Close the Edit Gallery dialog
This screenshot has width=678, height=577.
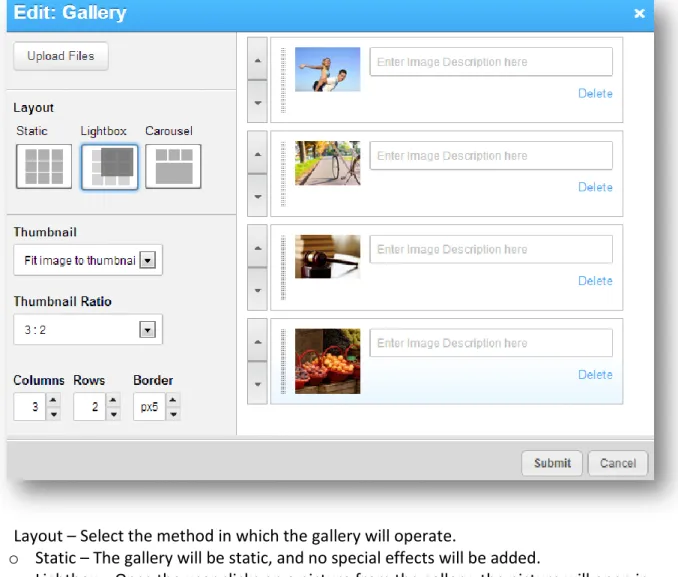(639, 13)
